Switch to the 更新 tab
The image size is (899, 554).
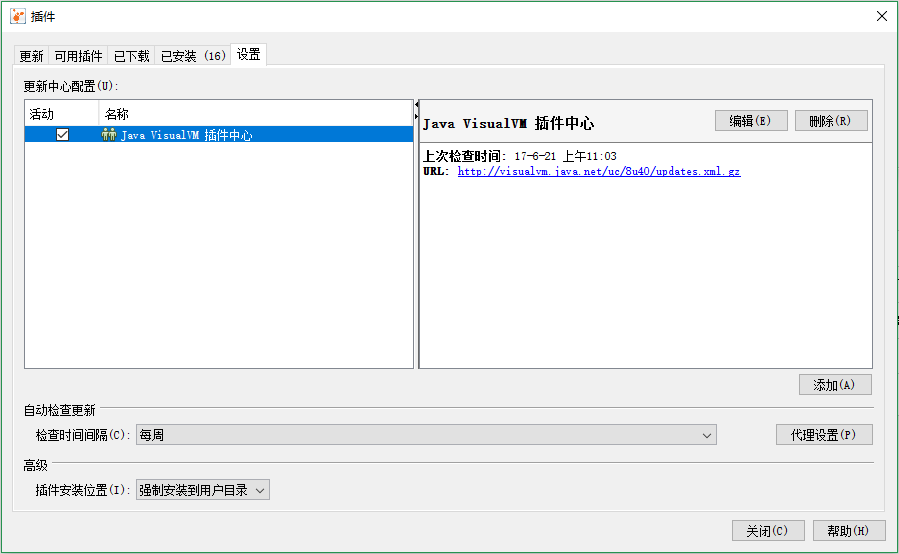click(x=31, y=56)
